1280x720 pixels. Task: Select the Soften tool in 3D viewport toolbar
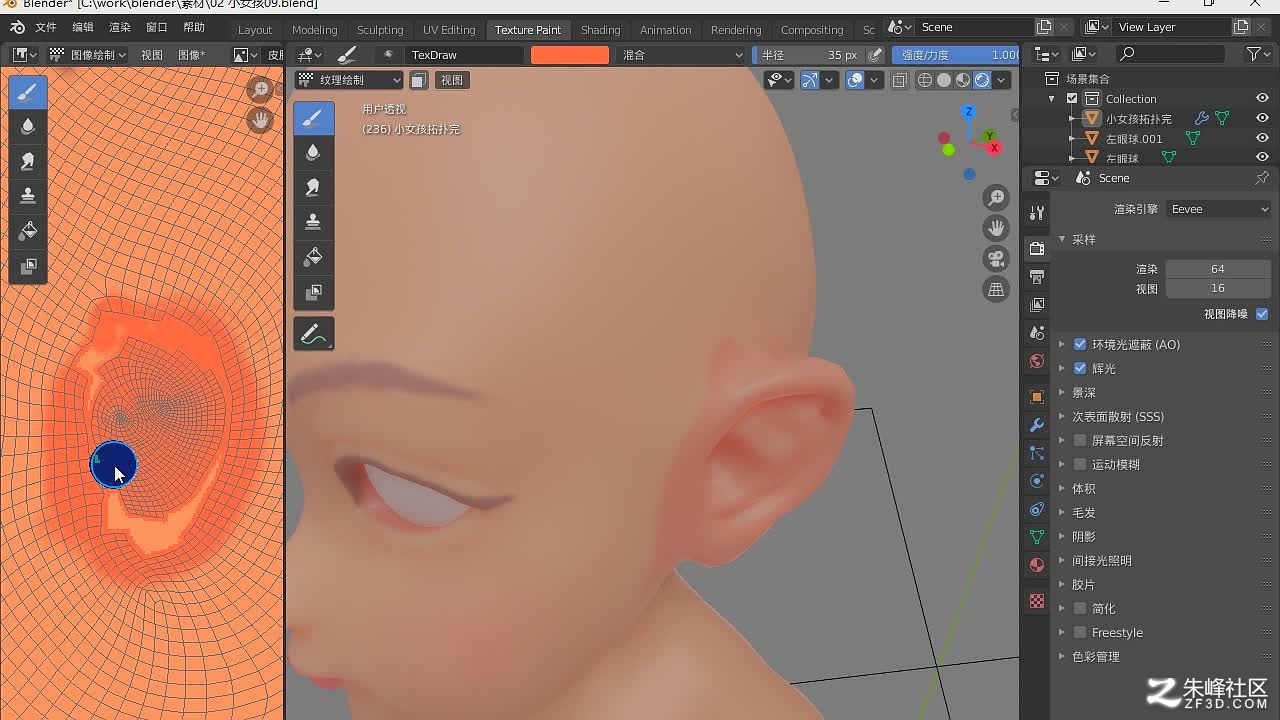coord(313,152)
